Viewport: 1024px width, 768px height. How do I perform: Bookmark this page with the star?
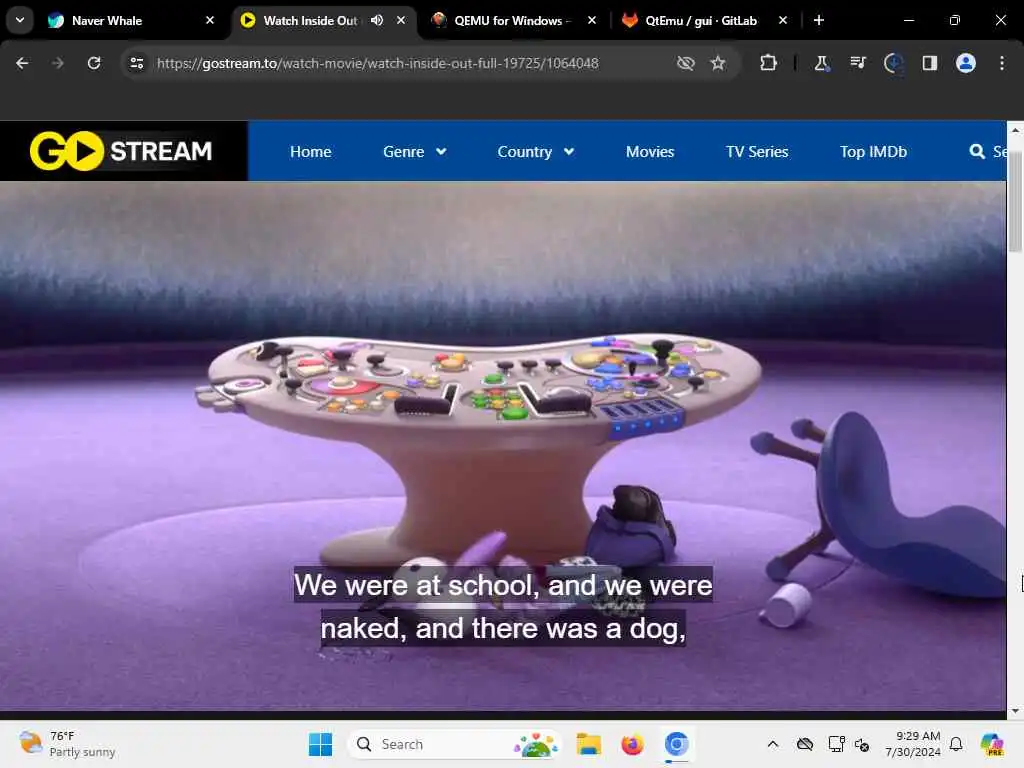pyautogui.click(x=718, y=63)
